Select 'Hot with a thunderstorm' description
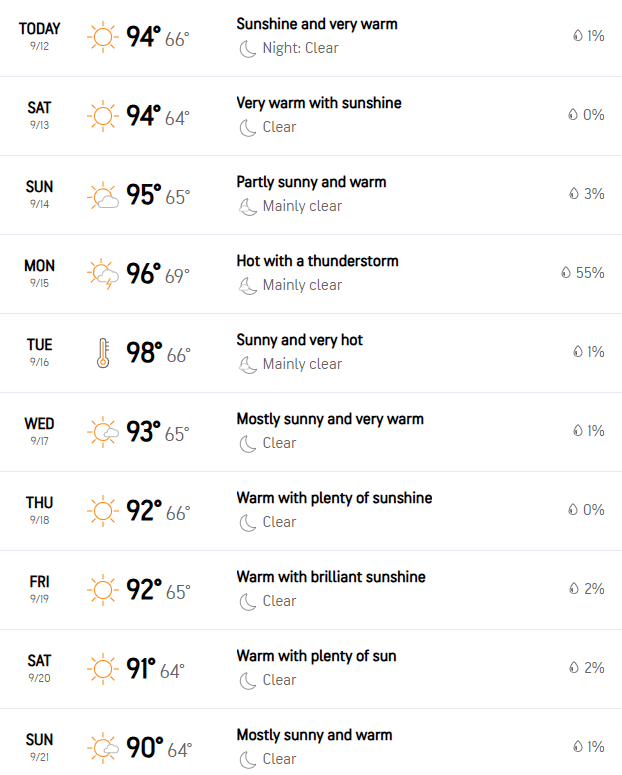Viewport: 622px width, 775px height. pos(317,261)
